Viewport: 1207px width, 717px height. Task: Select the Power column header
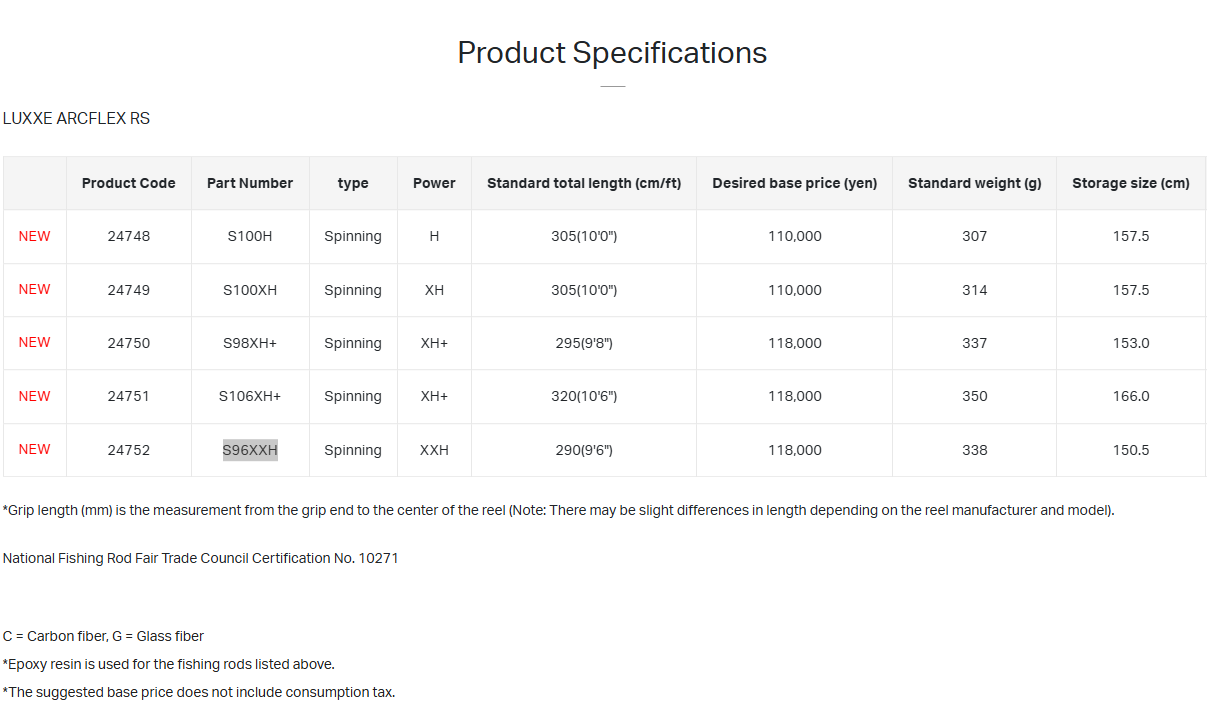point(434,183)
